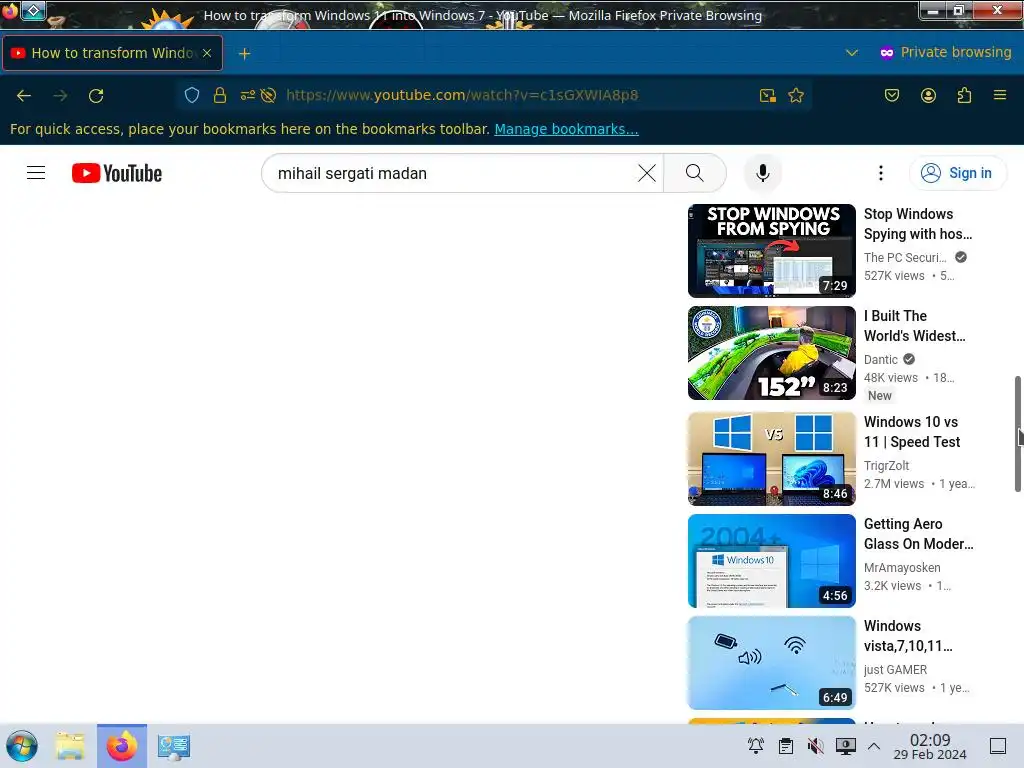Open picture-in-picture icon in address bar
This screenshot has height=768, width=1024.
[768, 96]
